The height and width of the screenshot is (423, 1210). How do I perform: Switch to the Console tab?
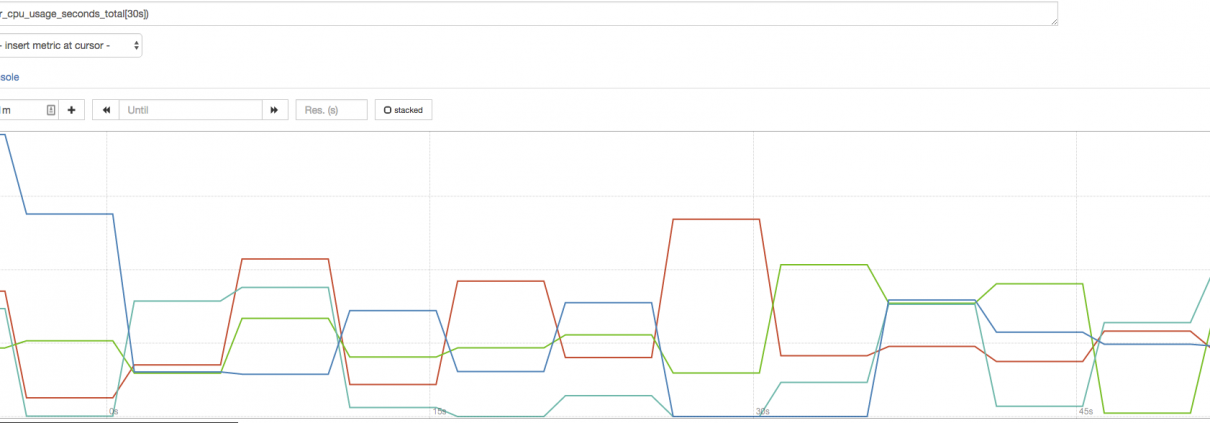pyautogui.click(x=9, y=77)
